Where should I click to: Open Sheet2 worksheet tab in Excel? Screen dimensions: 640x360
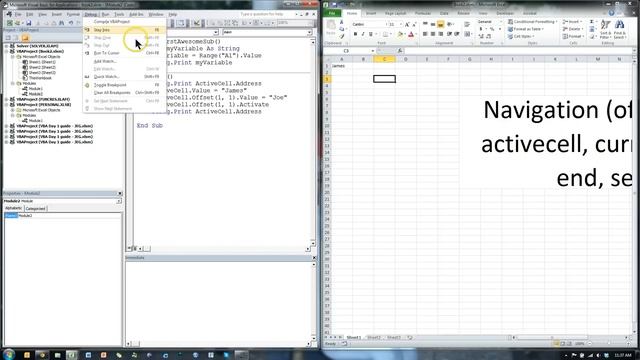click(374, 338)
